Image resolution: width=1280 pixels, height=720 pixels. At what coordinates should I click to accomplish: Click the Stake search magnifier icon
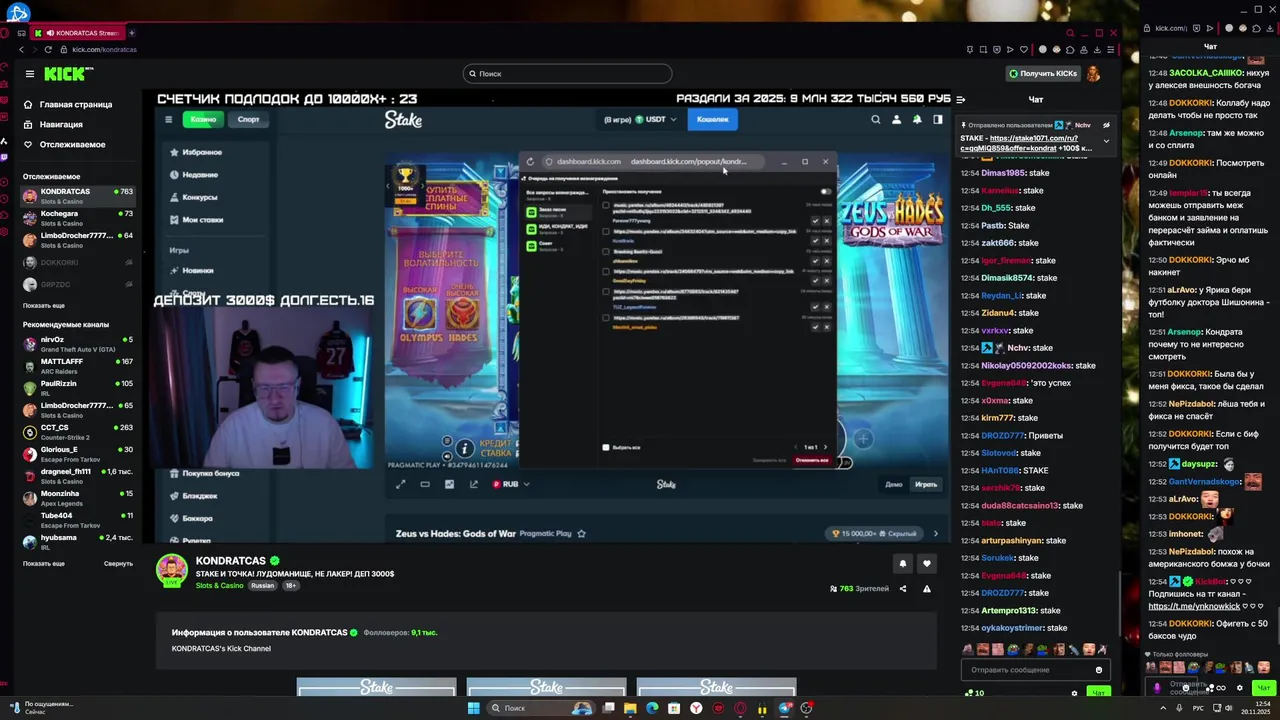(875, 119)
